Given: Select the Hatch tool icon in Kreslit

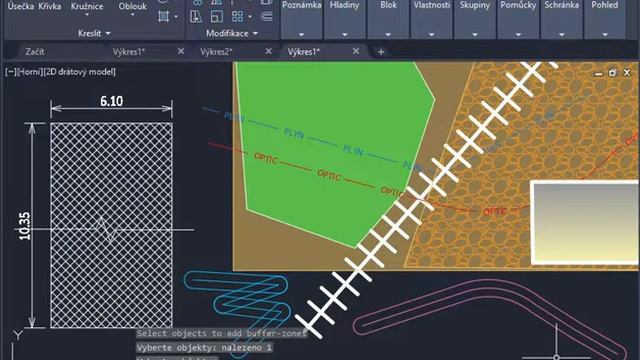Looking at the screenshot, I should point(164,17).
